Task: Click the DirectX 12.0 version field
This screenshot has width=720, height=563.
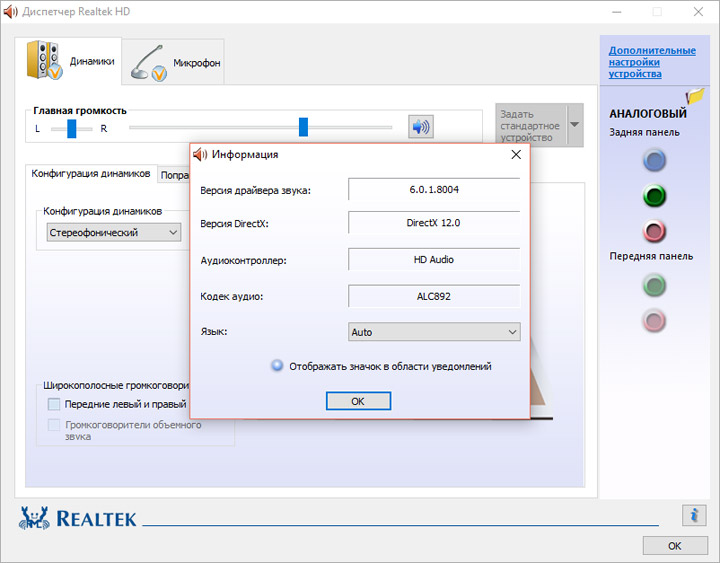Action: [434, 223]
